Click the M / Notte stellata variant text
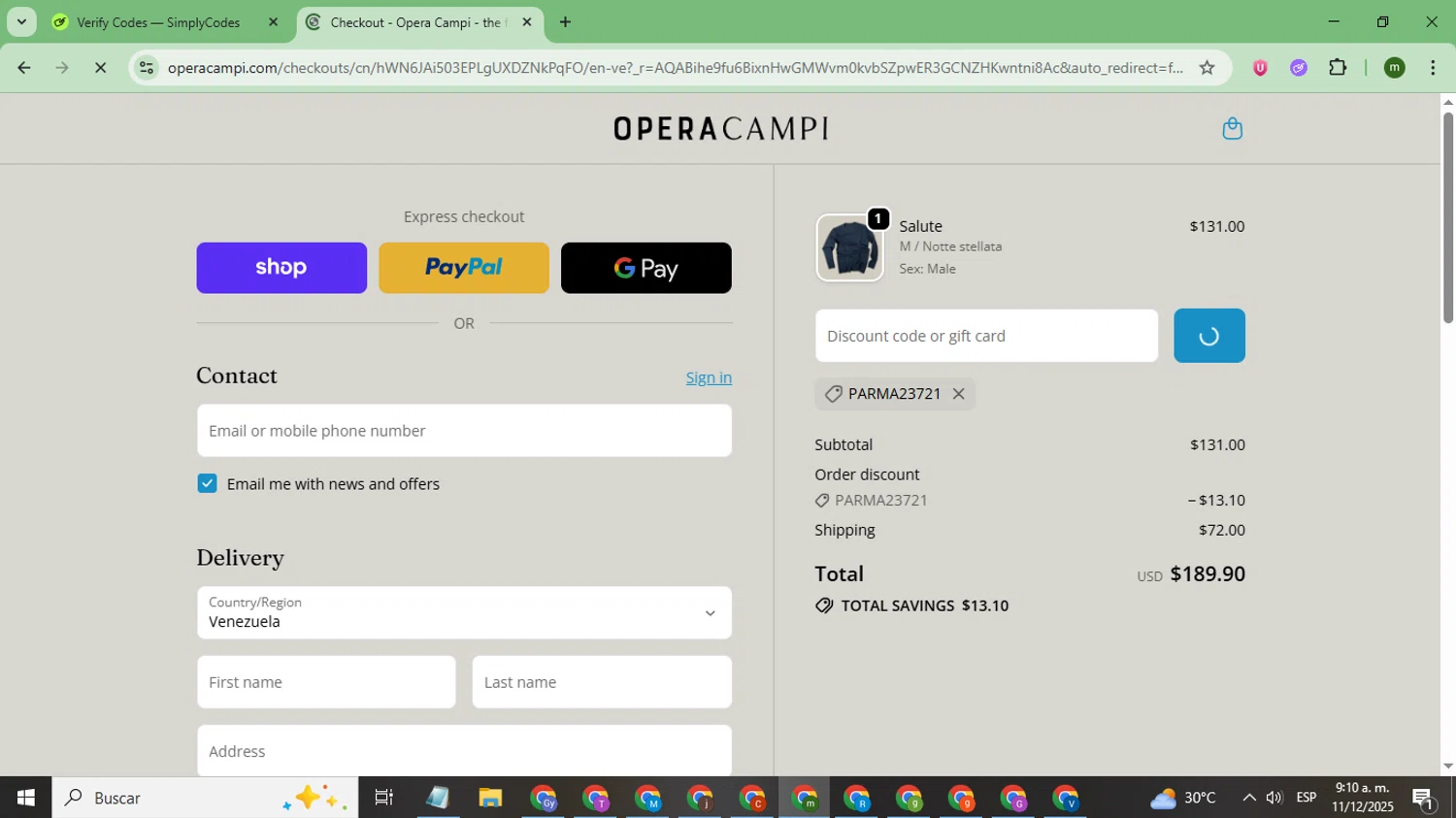Viewport: 1456px width, 818px height. tap(950, 246)
